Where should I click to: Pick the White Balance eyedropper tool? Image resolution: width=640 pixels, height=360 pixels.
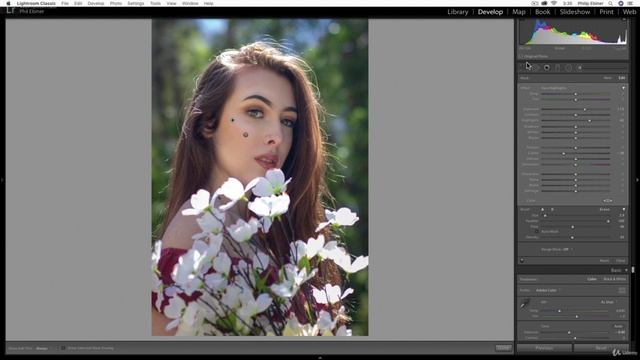[524, 304]
